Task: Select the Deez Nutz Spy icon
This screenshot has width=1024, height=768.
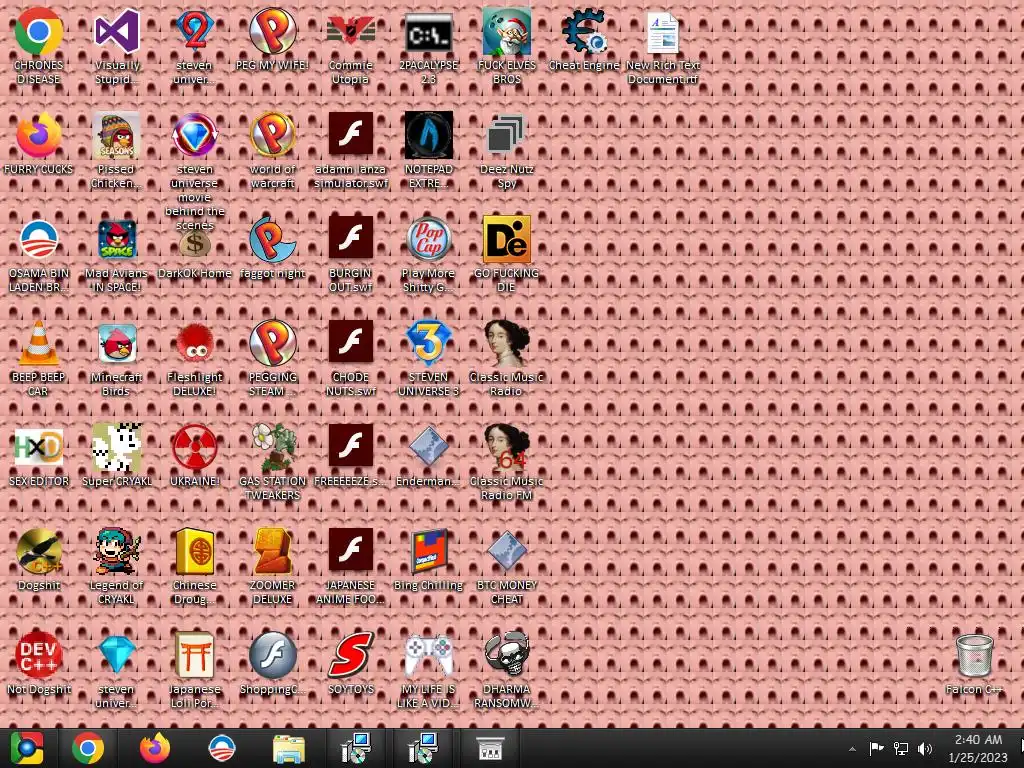Action: pos(506,150)
